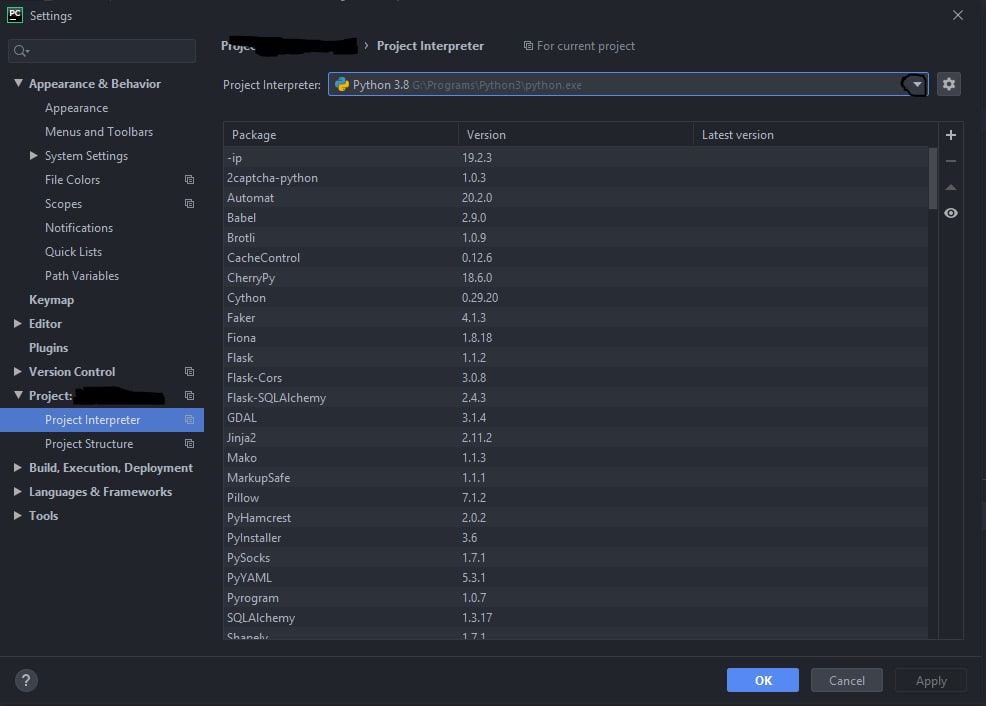Close the Settings dialog window
The height and width of the screenshot is (706, 986).
(x=958, y=15)
